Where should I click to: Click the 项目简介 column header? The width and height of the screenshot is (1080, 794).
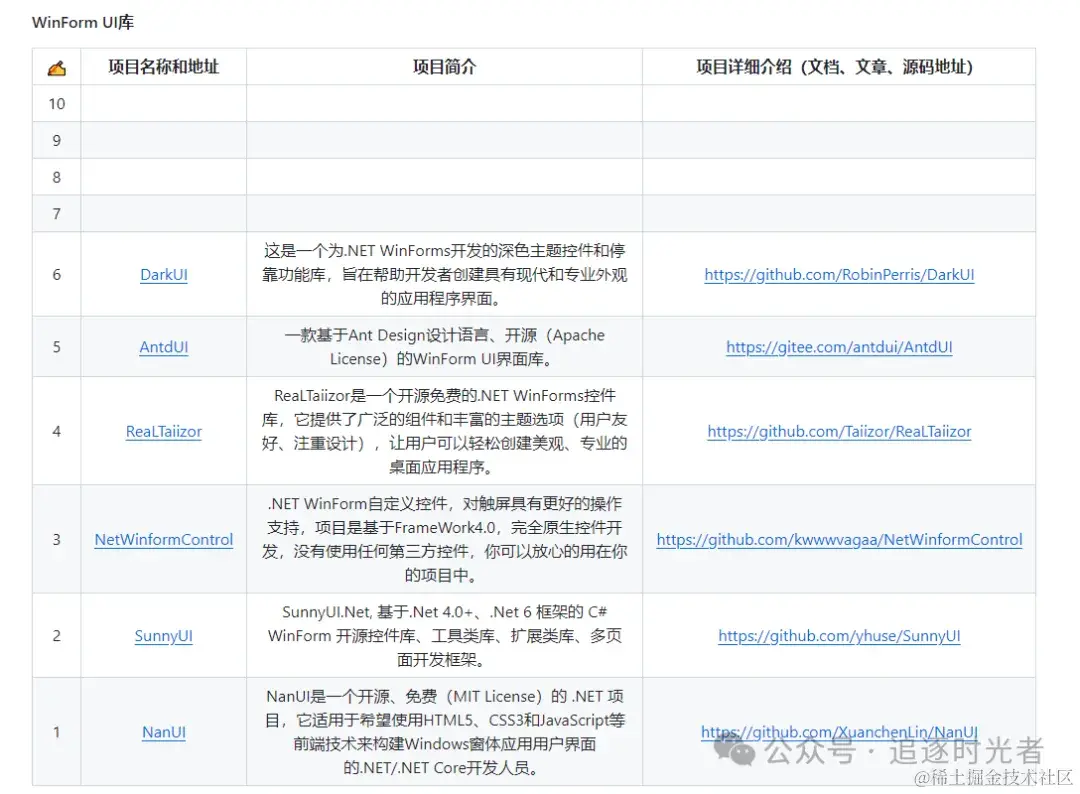point(444,67)
